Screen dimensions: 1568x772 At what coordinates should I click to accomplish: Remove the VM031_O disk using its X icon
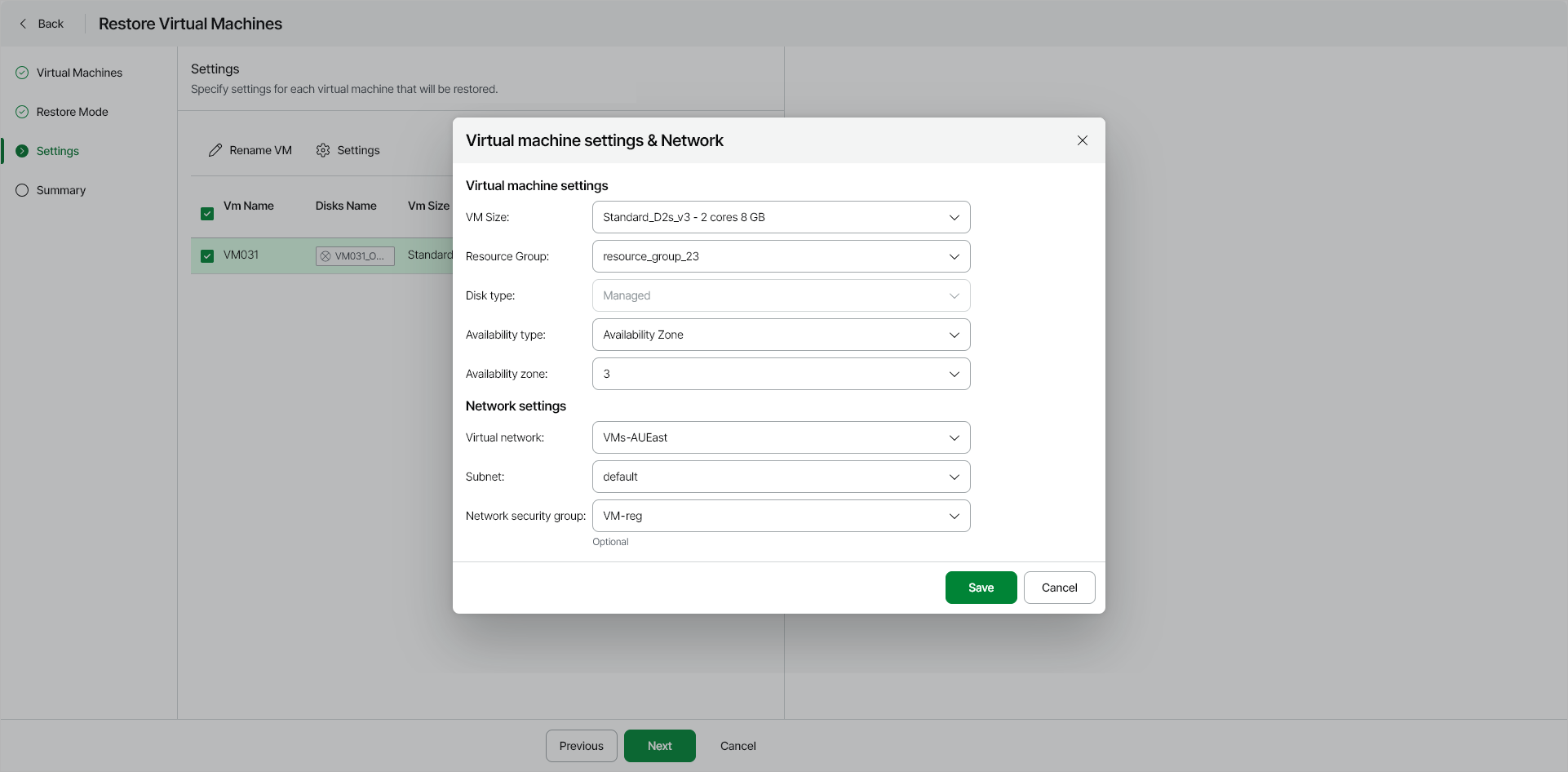point(326,255)
